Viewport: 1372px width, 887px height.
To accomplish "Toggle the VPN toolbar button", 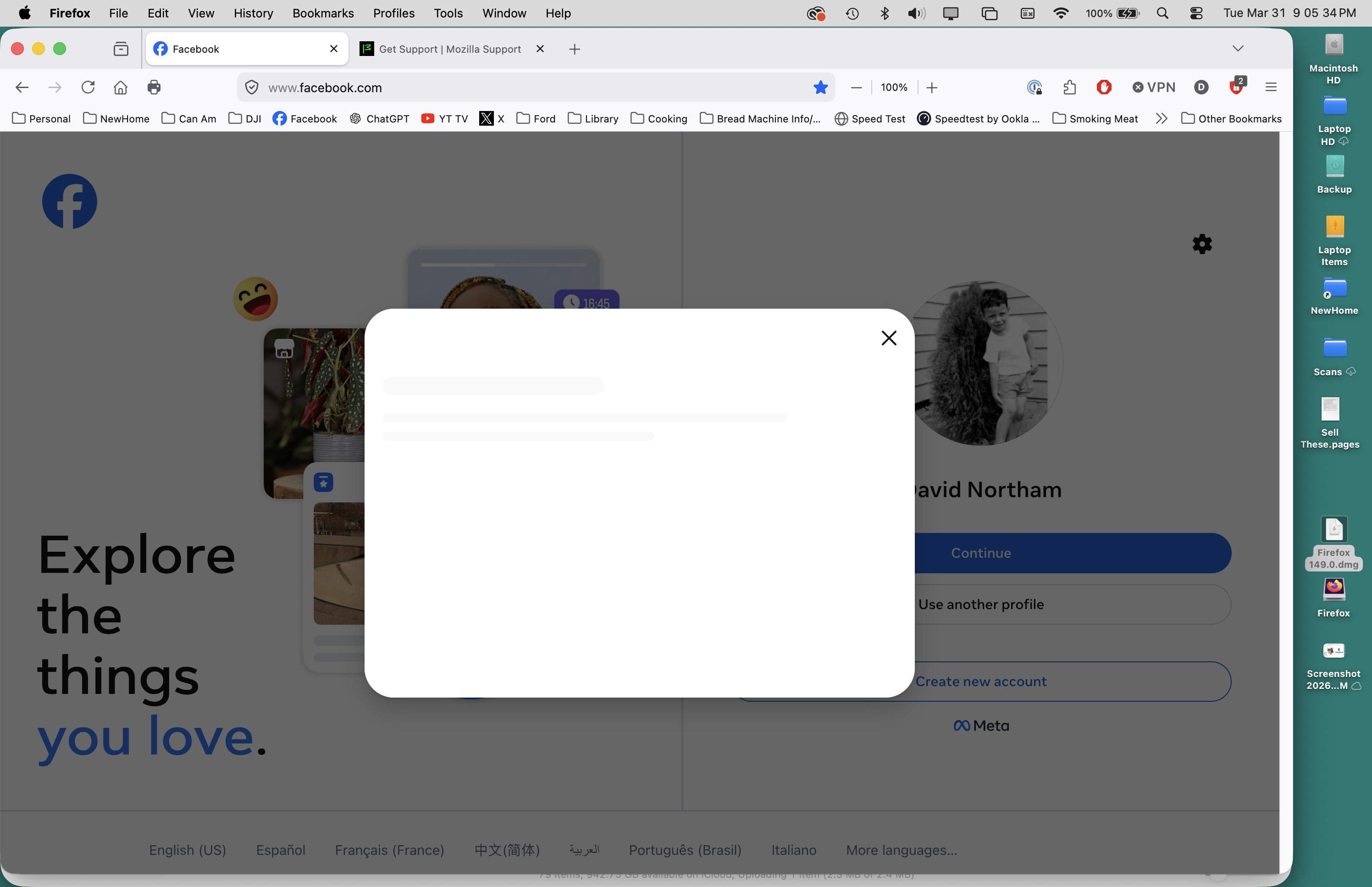I will pos(1154,88).
